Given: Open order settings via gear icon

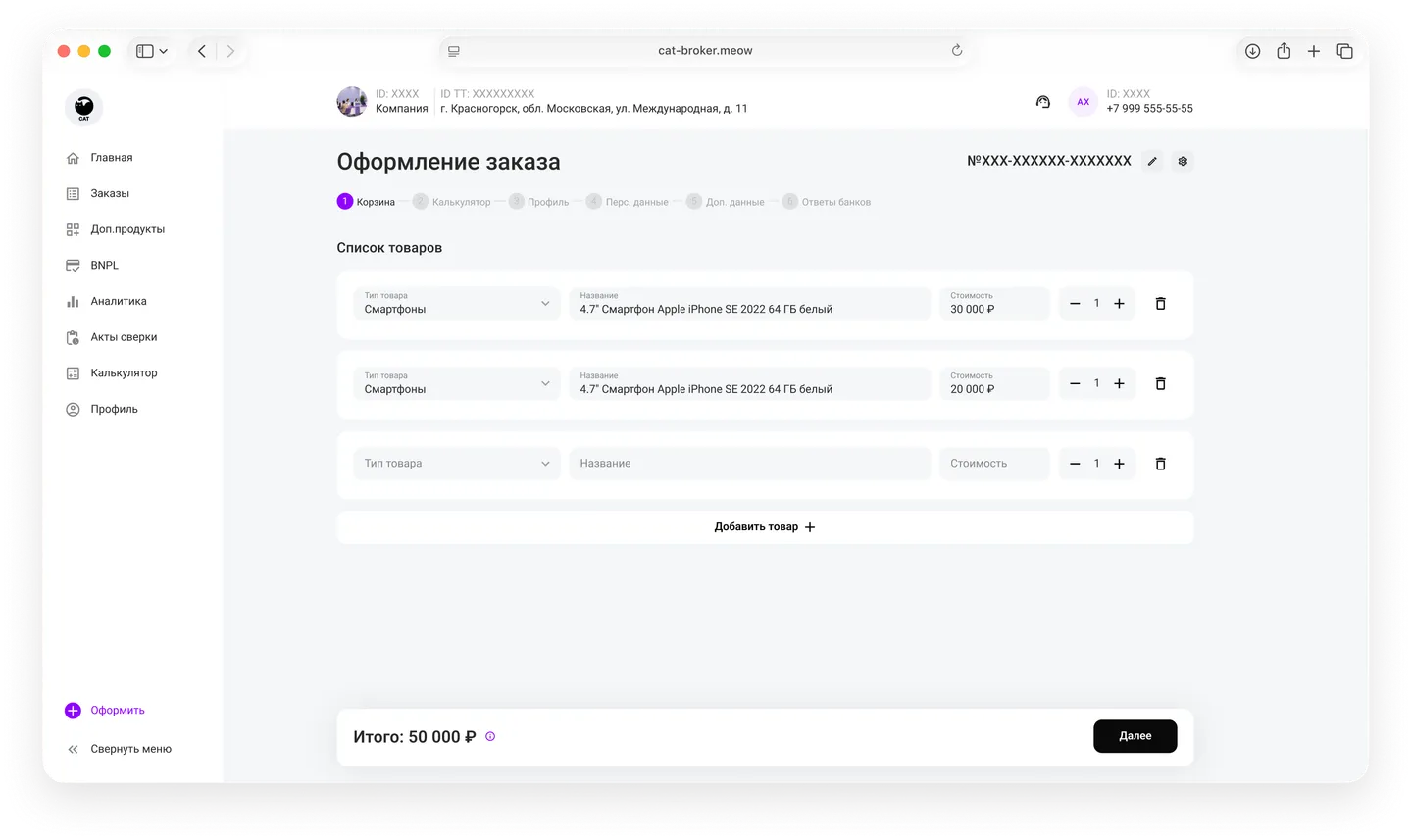Looking at the screenshot, I should point(1183,161).
